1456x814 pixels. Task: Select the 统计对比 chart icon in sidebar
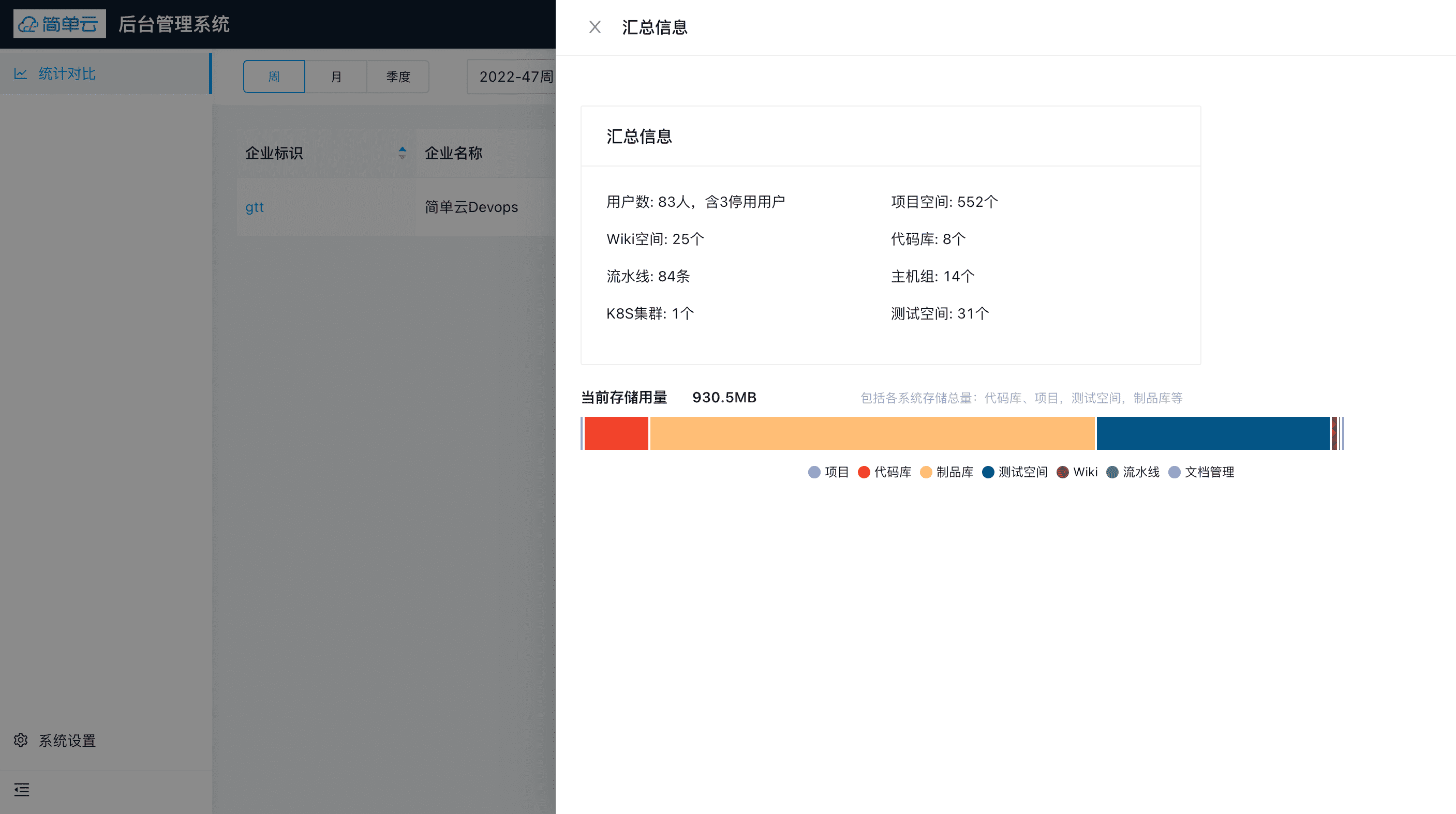(20, 73)
